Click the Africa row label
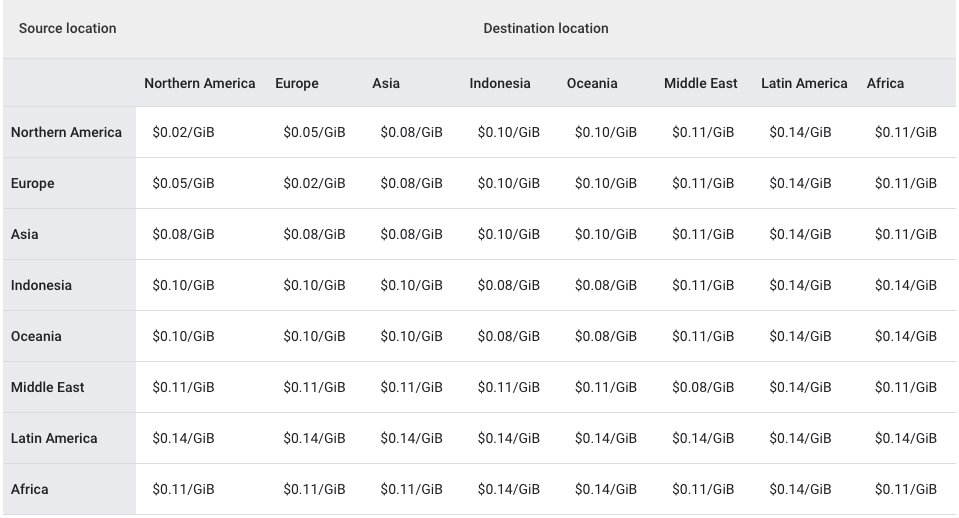Screen dimensions: 959x518 29,489
